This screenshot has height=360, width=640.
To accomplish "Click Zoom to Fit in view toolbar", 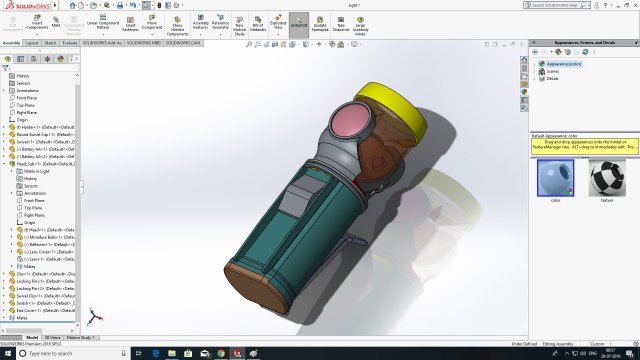I will (249, 44).
